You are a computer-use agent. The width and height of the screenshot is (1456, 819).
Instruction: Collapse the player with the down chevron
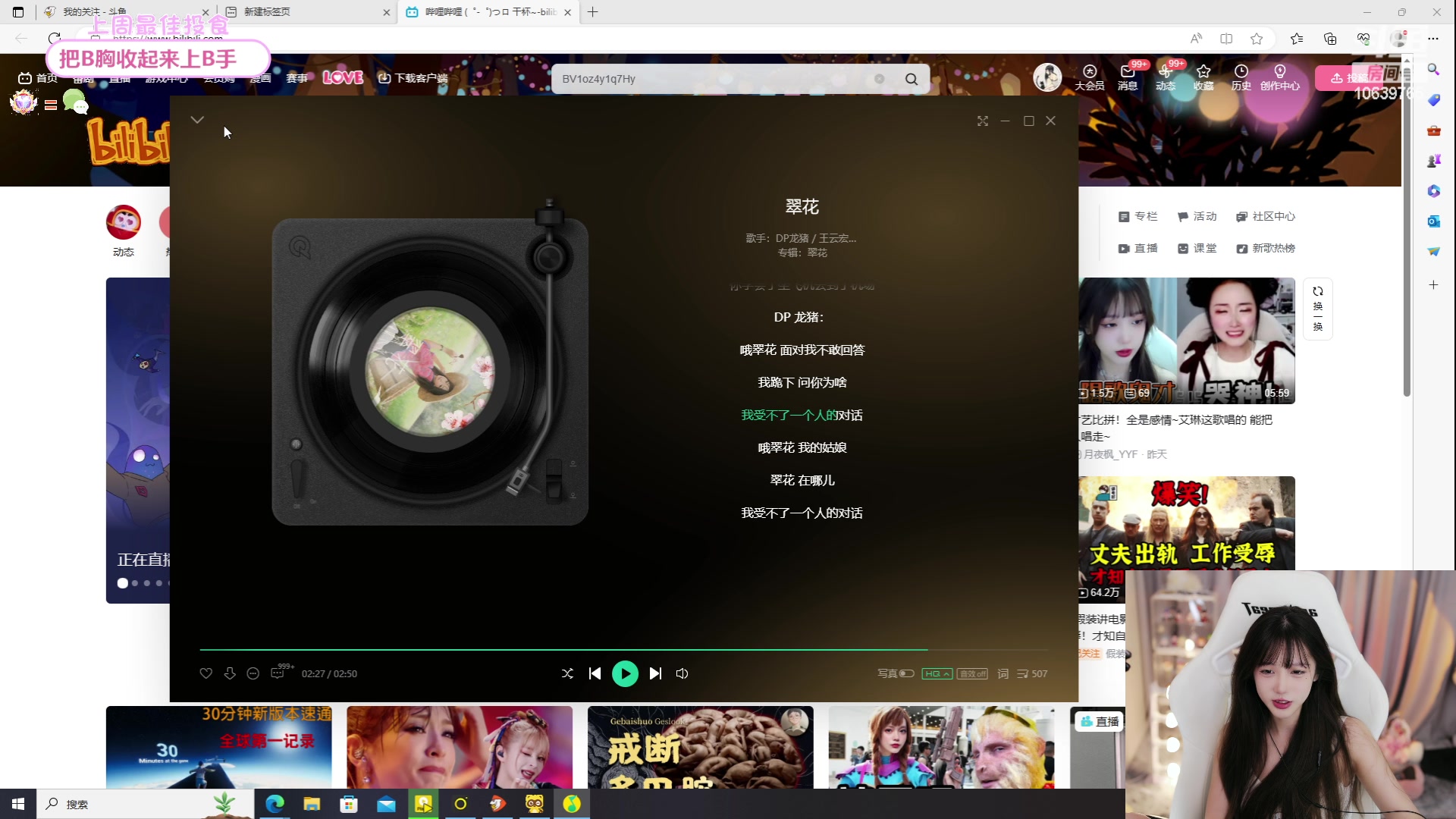[x=197, y=120]
